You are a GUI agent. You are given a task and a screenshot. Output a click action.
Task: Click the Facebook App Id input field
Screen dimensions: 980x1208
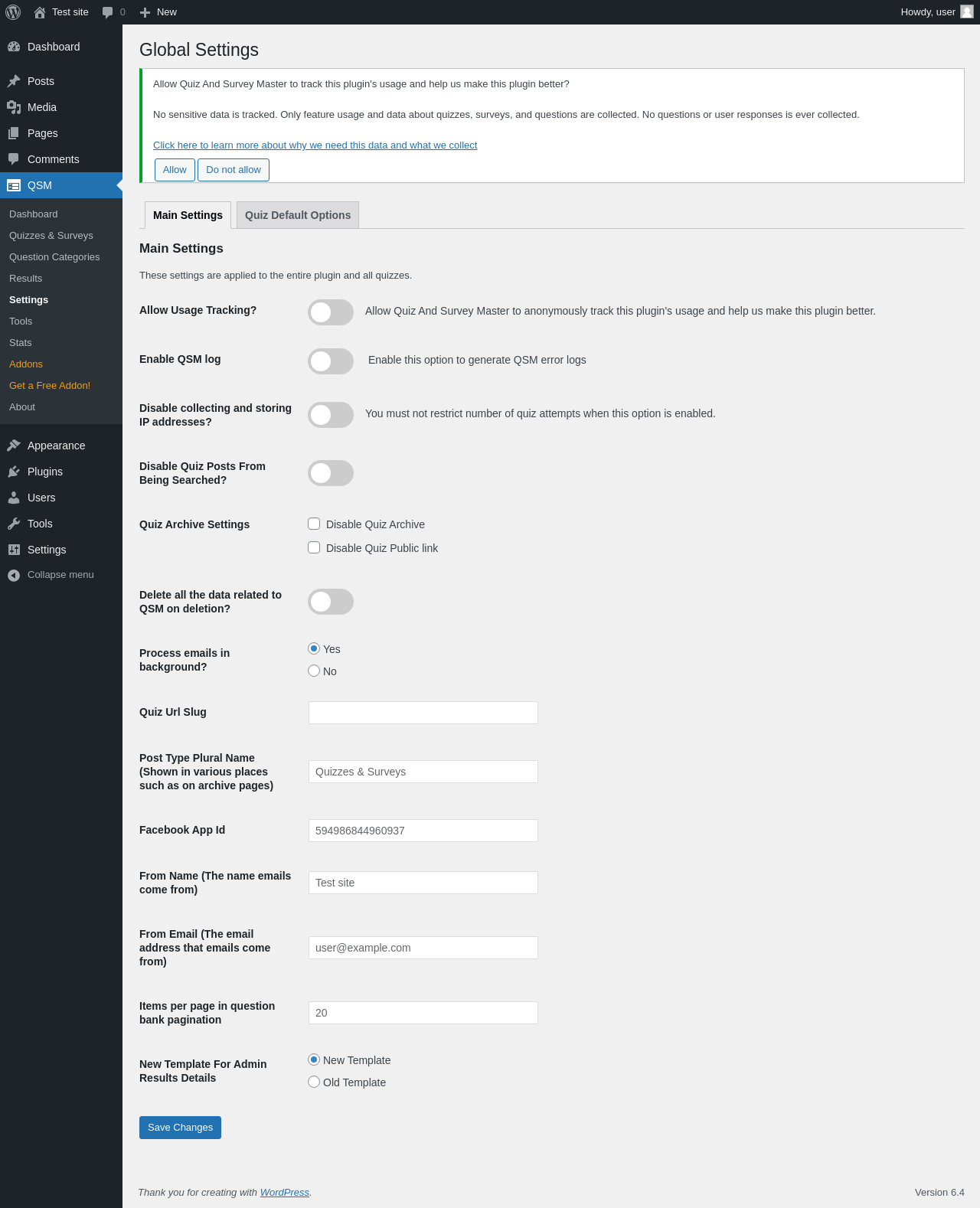tap(423, 831)
